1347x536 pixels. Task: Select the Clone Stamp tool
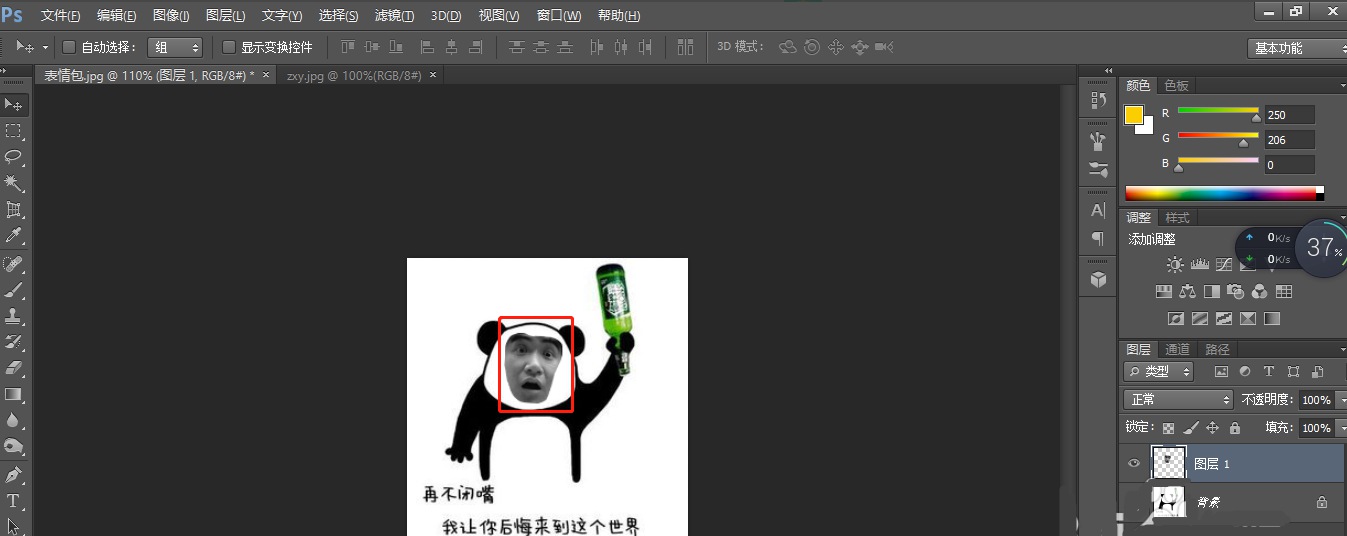pyautogui.click(x=14, y=316)
